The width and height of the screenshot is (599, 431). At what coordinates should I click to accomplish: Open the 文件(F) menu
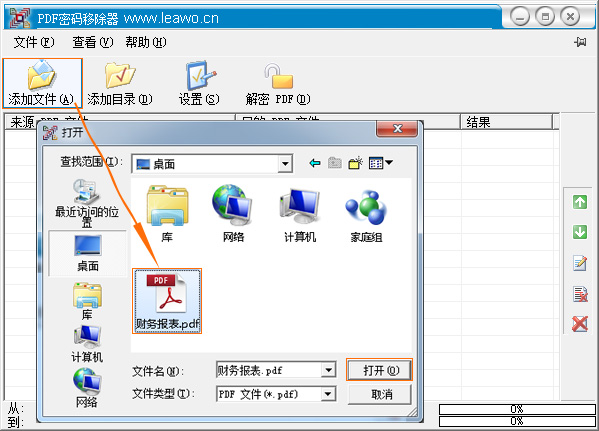(x=34, y=42)
